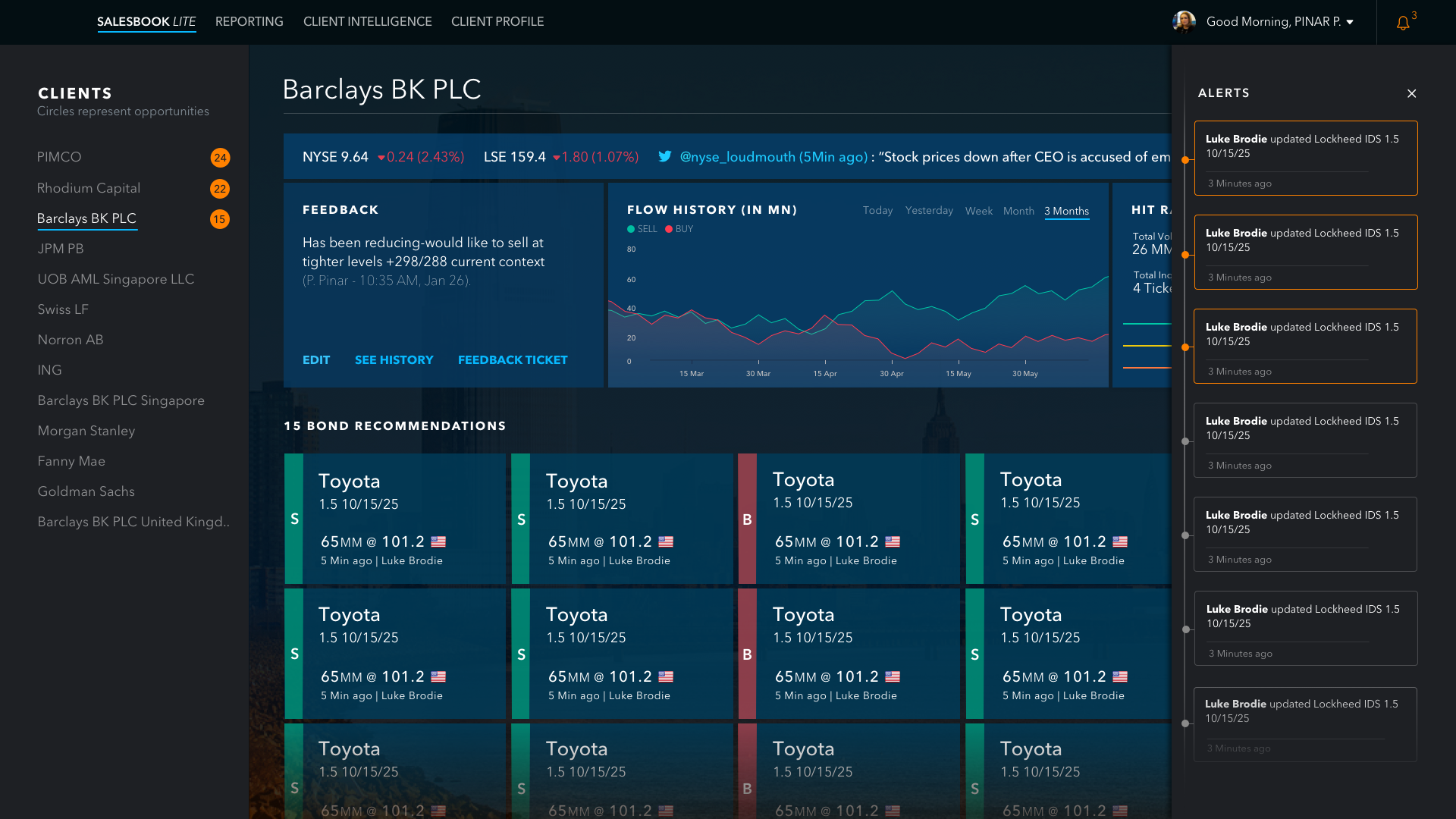The image size is (1456, 819).
Task: Select PIMCO in the clients list
Action: coord(59,157)
